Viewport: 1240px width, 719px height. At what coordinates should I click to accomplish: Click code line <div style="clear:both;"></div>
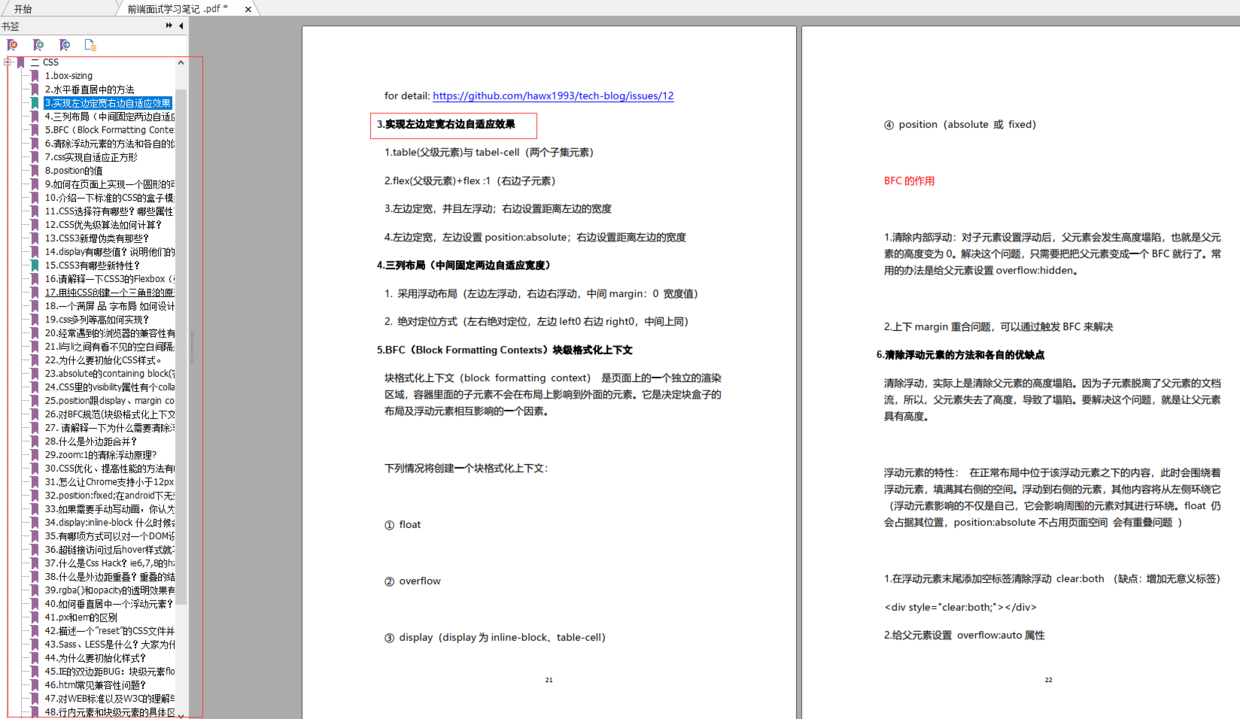click(x=960, y=607)
